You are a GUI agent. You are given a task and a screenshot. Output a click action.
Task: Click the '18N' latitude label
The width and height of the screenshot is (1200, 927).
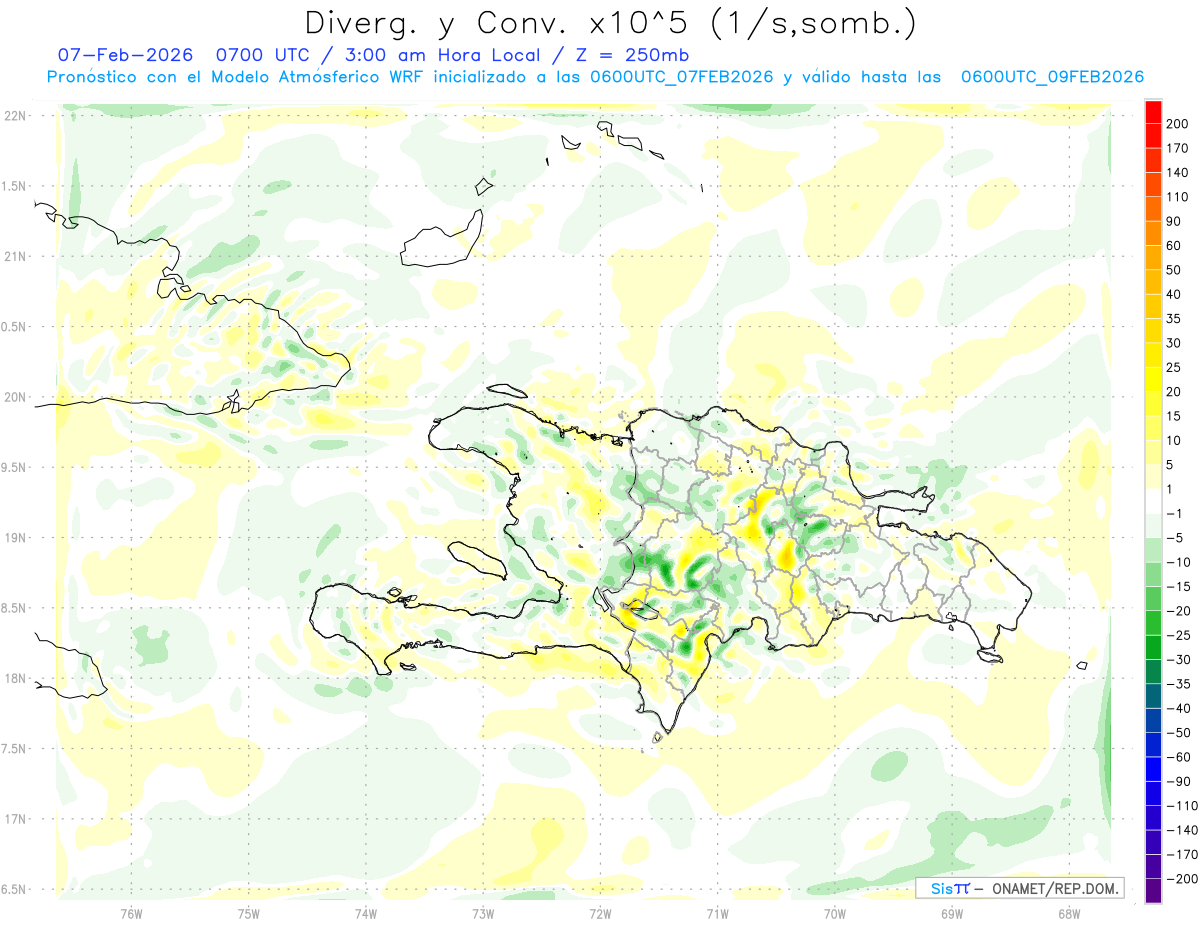[14, 678]
